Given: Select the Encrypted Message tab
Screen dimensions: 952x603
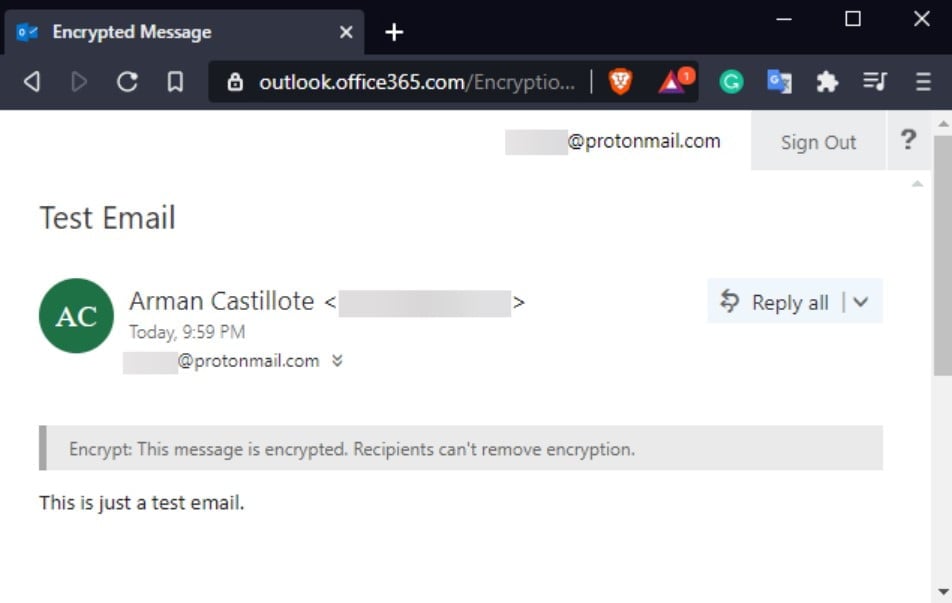Looking at the screenshot, I should (x=183, y=32).
